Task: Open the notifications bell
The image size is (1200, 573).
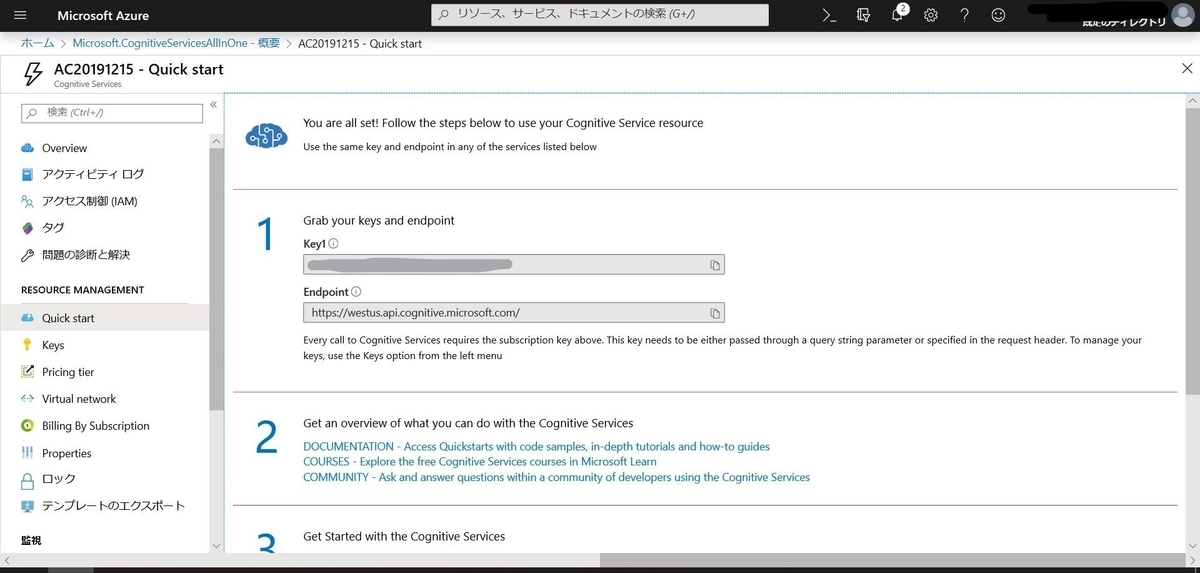Action: pyautogui.click(x=898, y=15)
